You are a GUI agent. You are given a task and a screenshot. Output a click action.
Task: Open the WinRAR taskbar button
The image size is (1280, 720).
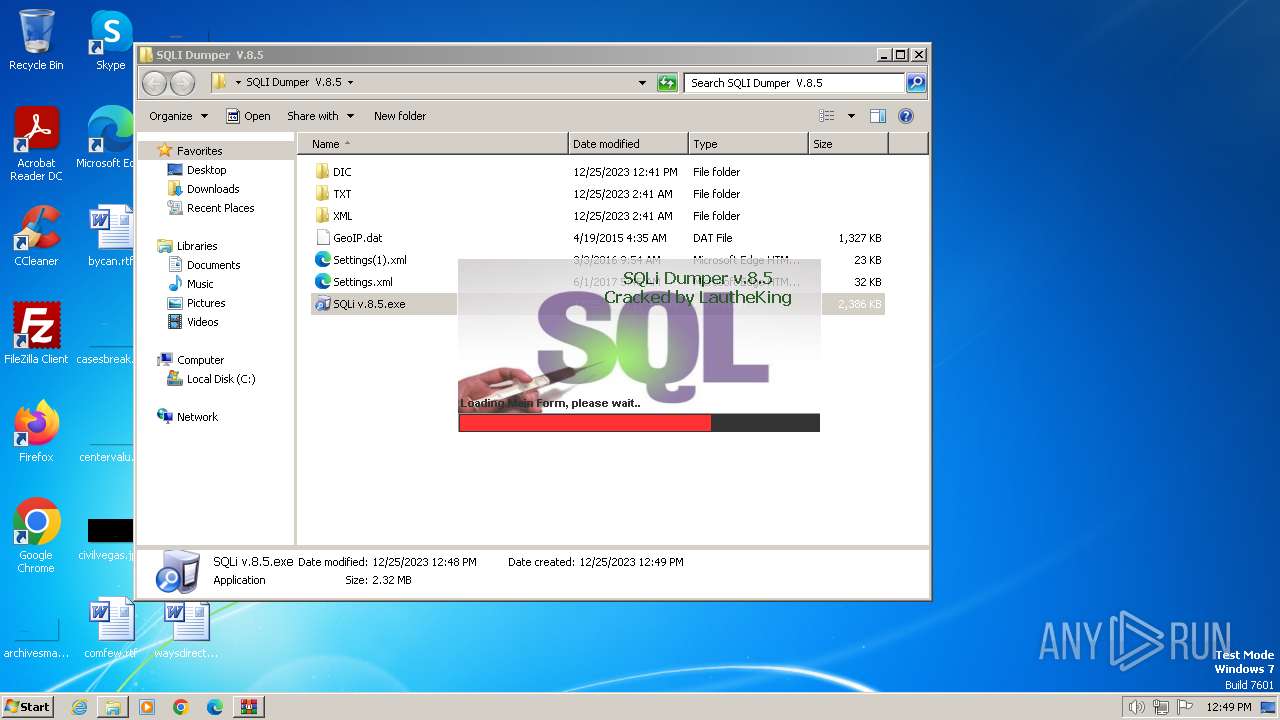[x=249, y=707]
